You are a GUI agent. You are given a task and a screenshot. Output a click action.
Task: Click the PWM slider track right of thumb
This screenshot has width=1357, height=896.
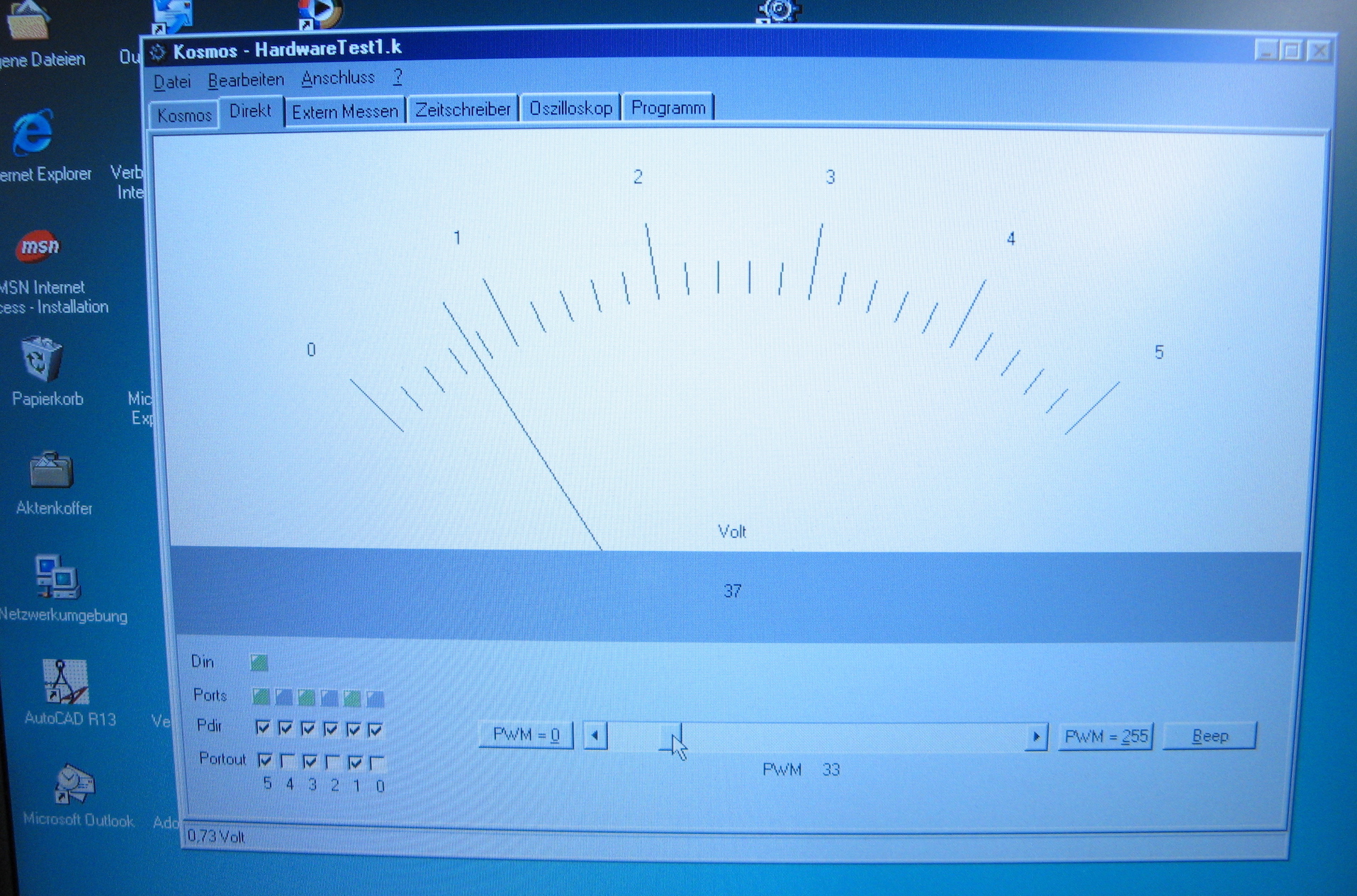[x=853, y=737]
